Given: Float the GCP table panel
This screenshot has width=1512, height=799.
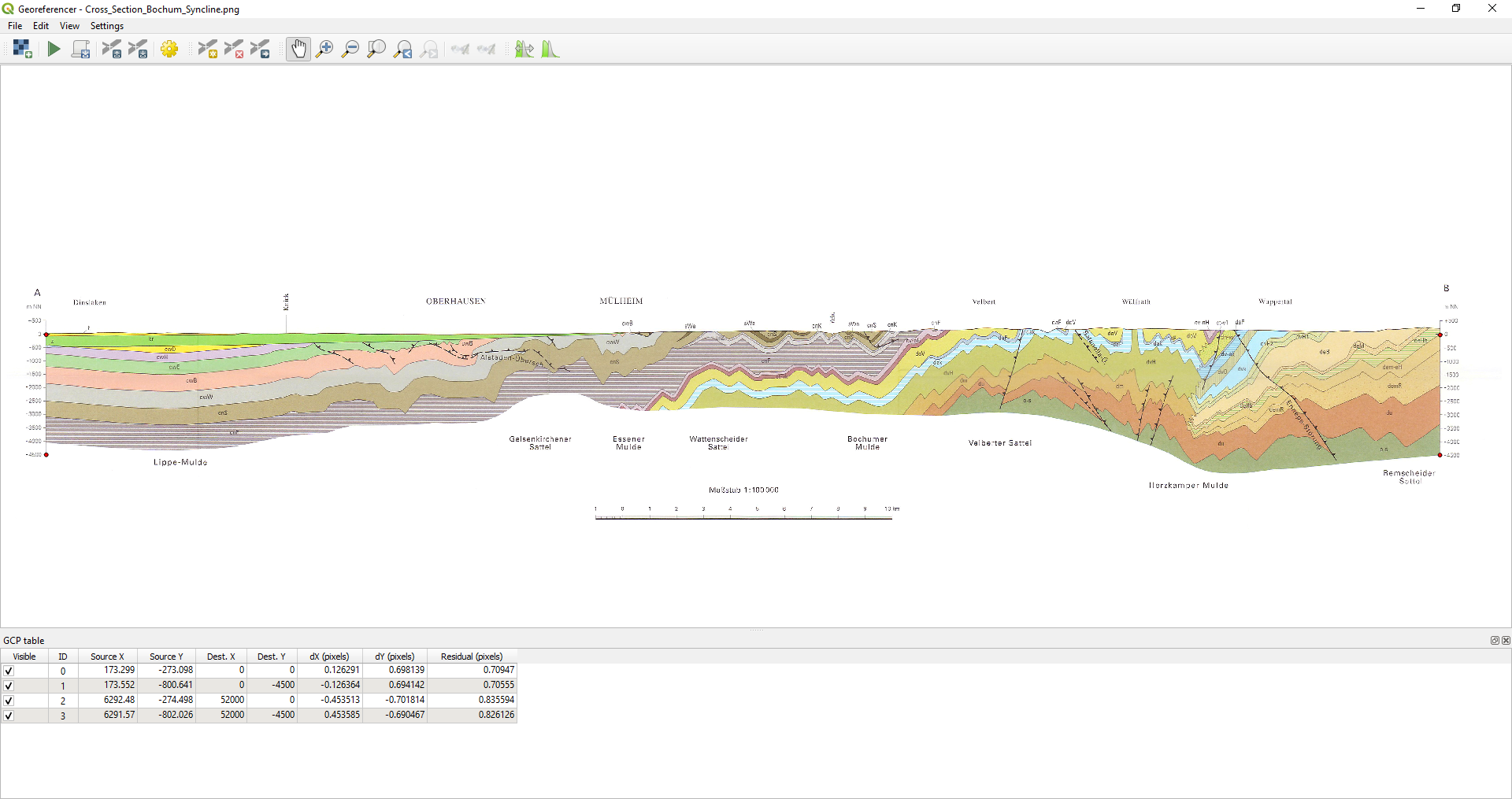Looking at the screenshot, I should pos(1495,640).
